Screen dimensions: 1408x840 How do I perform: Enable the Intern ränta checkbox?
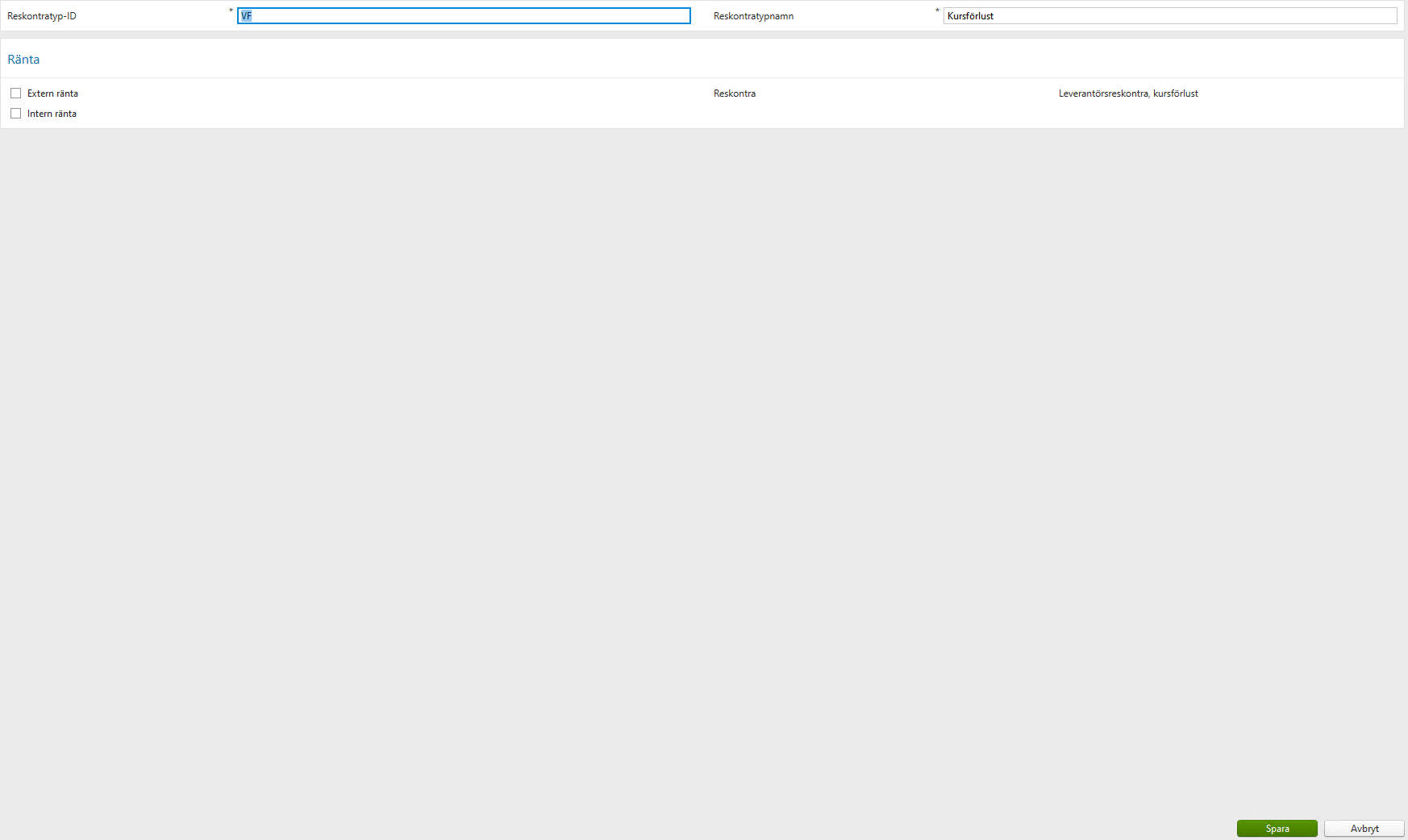(x=15, y=113)
